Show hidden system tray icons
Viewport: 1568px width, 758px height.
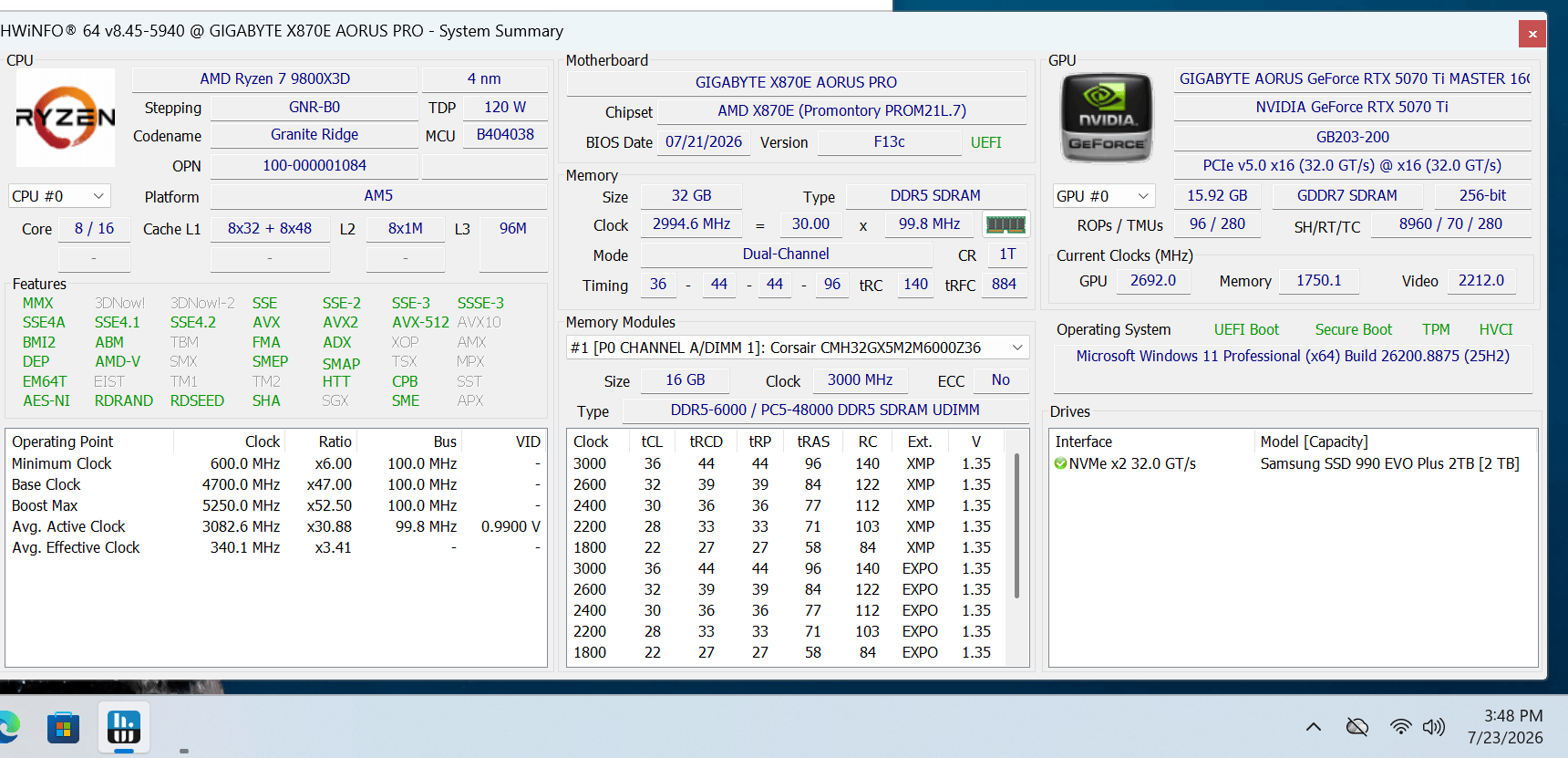point(1314,727)
